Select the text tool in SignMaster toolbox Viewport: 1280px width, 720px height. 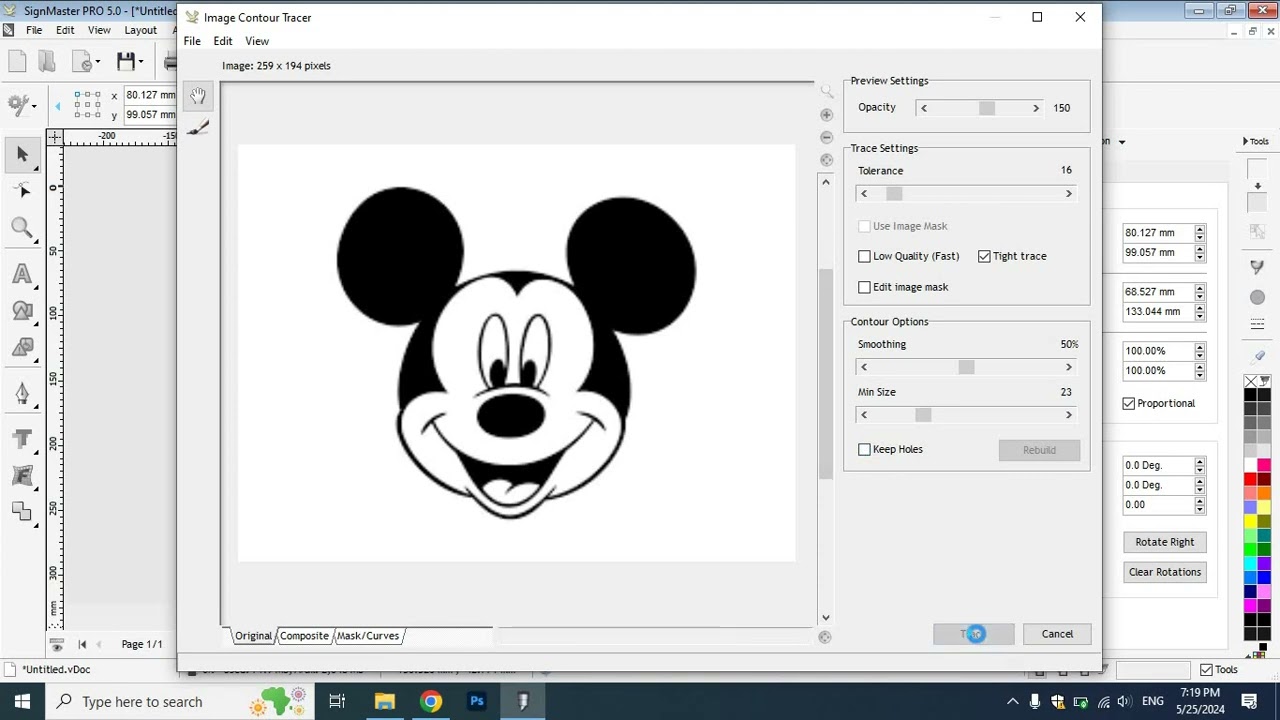(x=22, y=274)
